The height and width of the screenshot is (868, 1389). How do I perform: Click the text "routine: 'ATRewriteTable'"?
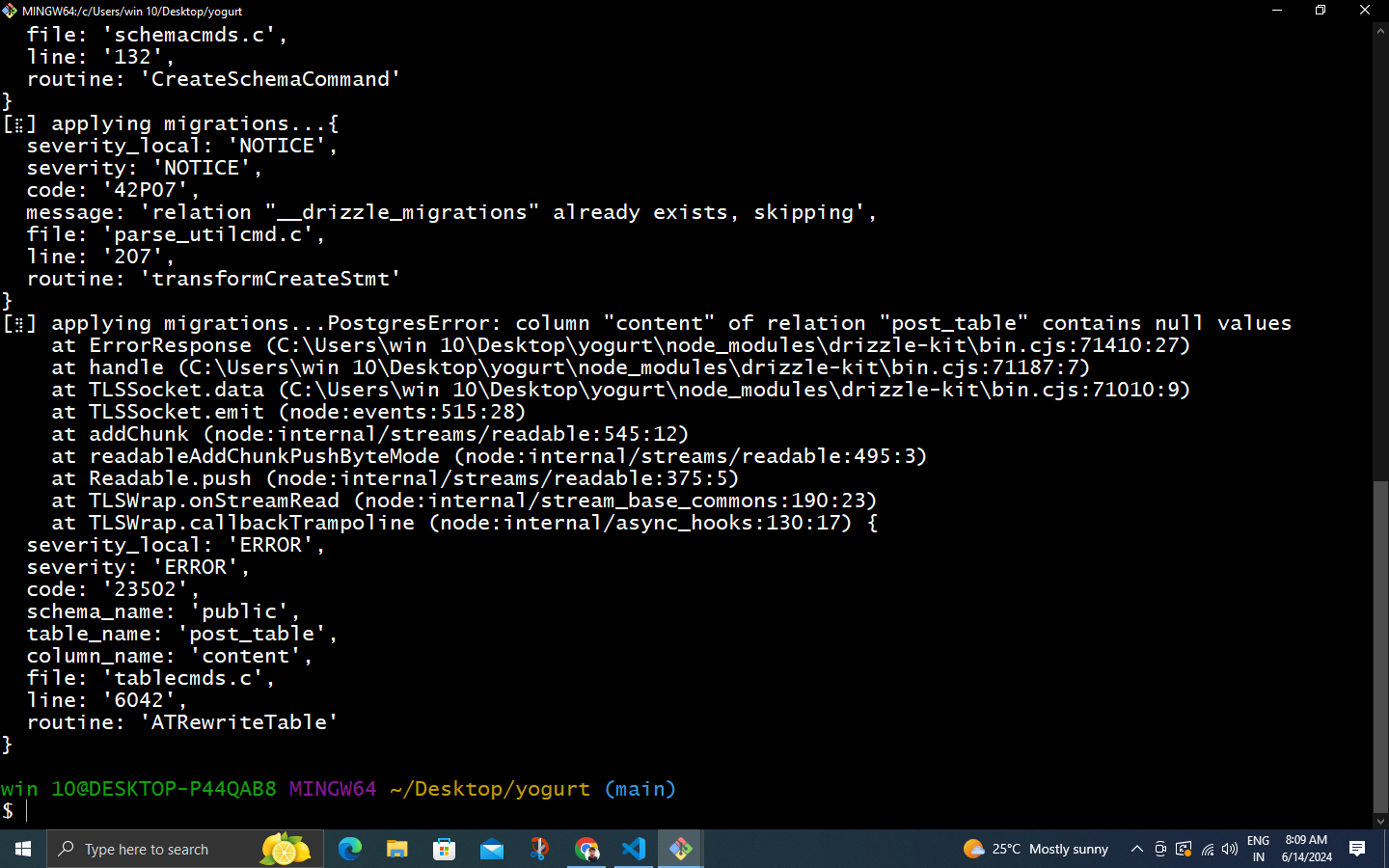click(x=182, y=722)
